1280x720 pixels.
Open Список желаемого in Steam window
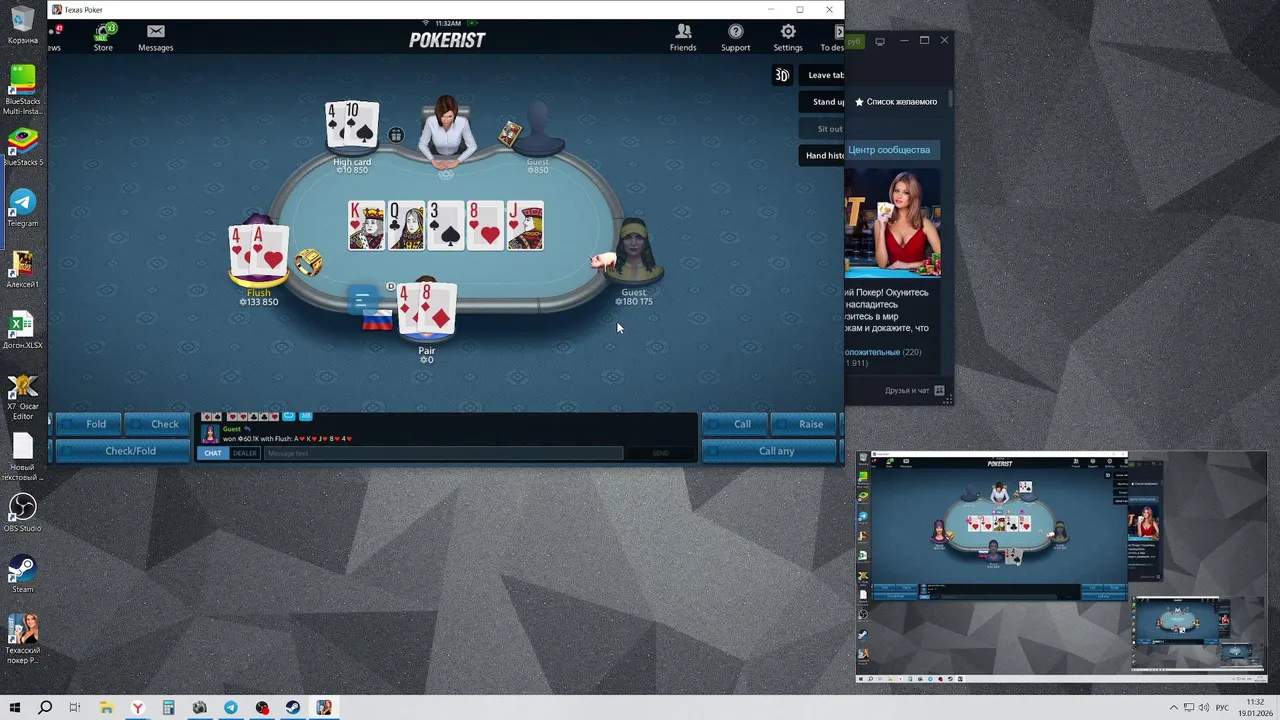click(x=896, y=102)
